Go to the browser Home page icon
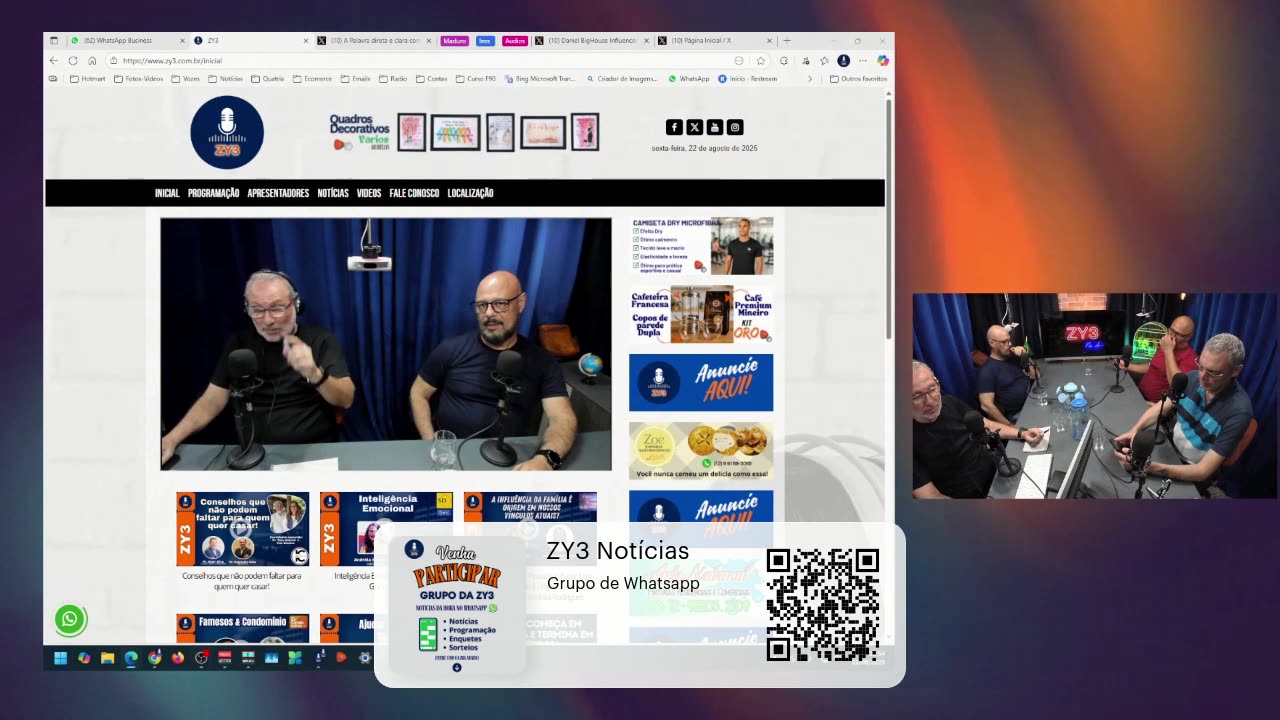Screen dimensions: 1280x720 pos(92,60)
